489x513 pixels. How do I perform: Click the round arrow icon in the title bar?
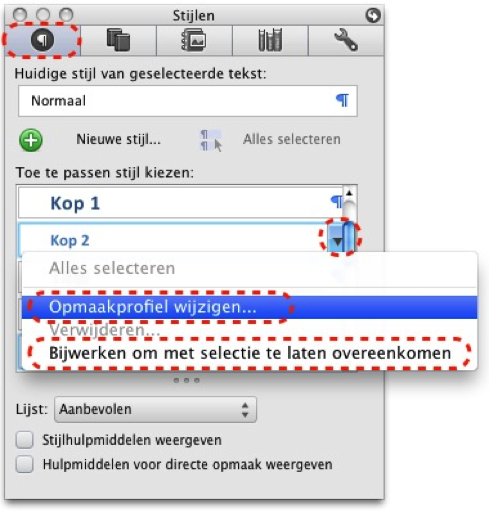pos(373,15)
